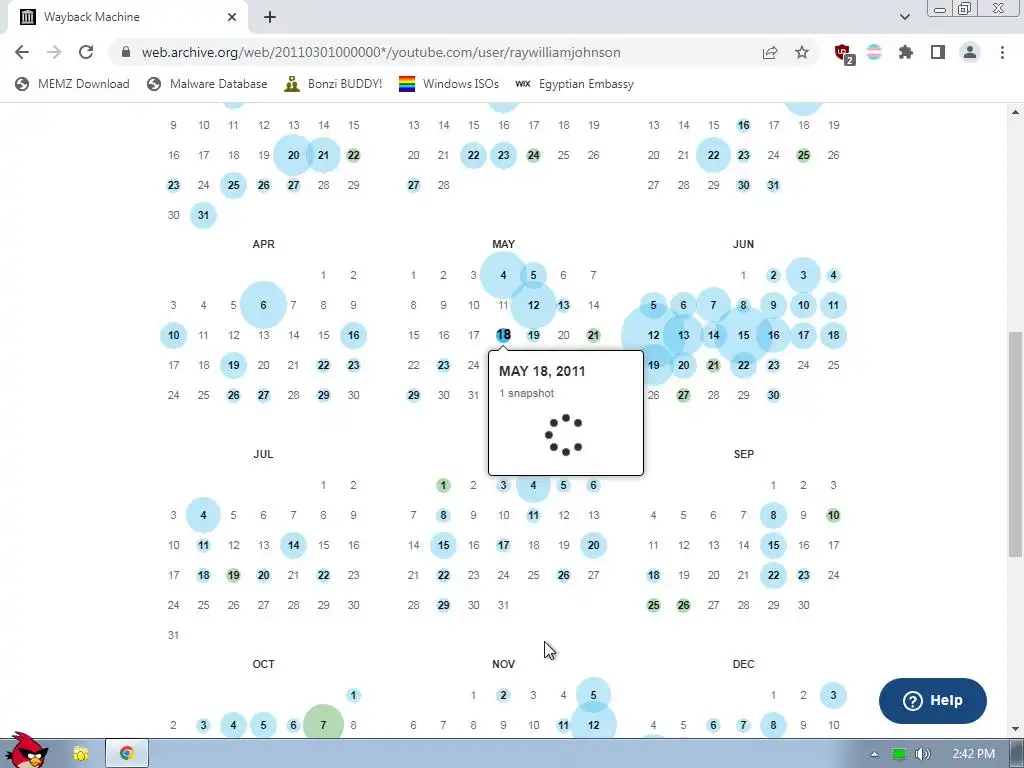Select the green September 10 snapshot
The image size is (1024, 768).
click(x=833, y=515)
